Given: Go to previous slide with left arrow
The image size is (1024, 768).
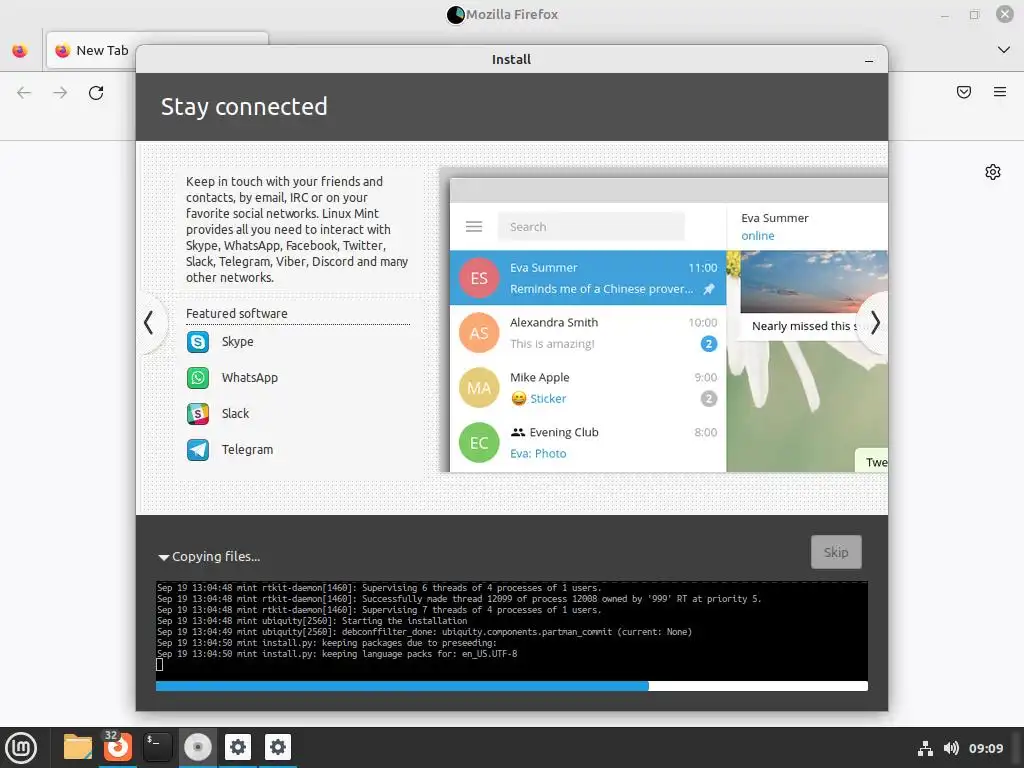Looking at the screenshot, I should coord(149,323).
